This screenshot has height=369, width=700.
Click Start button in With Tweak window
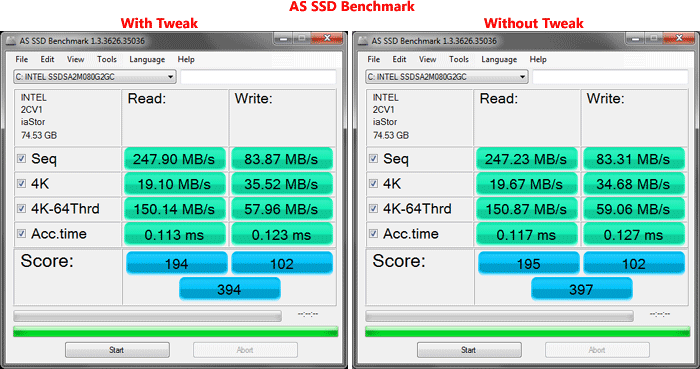[x=117, y=350]
